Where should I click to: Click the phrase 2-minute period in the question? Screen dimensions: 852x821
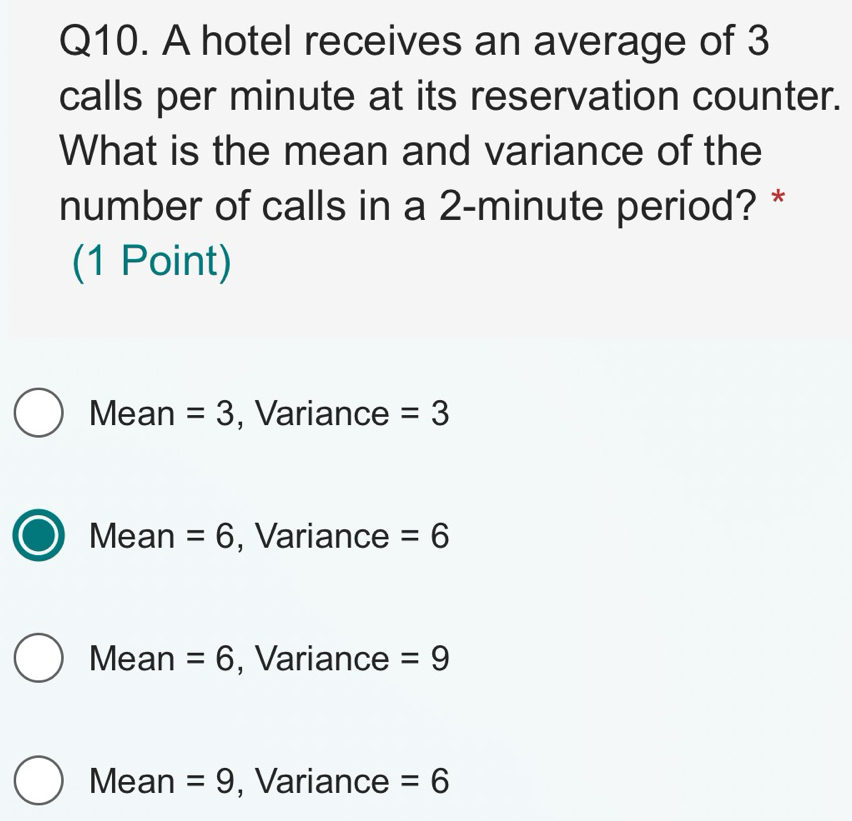tap(590, 207)
